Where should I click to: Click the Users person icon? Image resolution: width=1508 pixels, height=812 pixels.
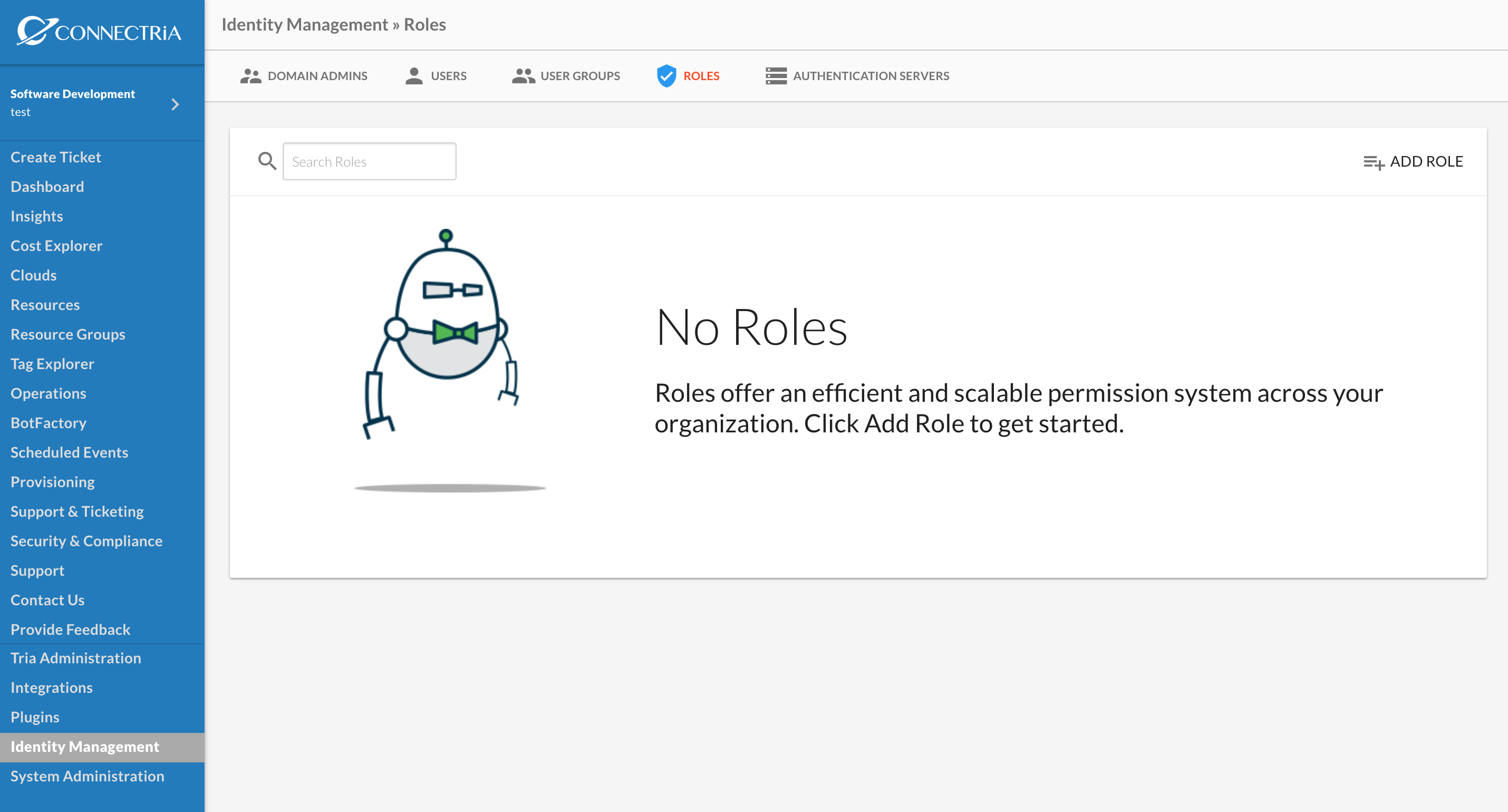click(414, 76)
